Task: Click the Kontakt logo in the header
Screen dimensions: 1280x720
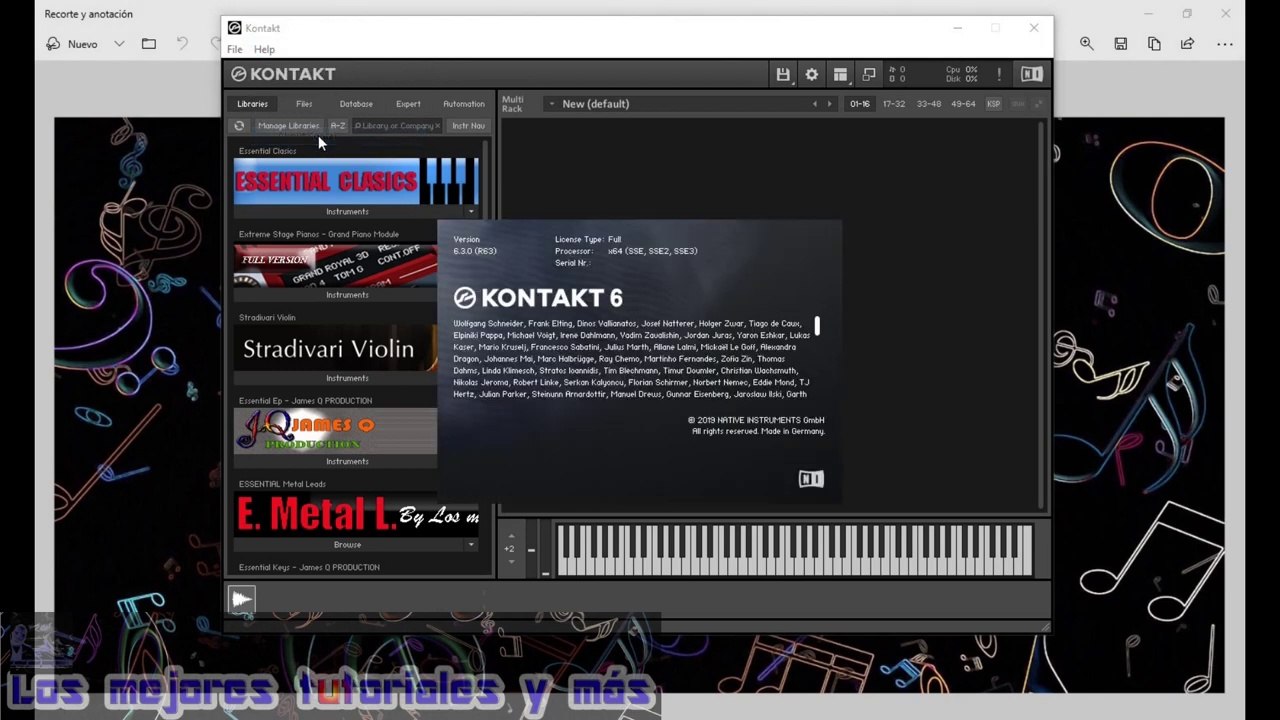Action: pos(283,74)
